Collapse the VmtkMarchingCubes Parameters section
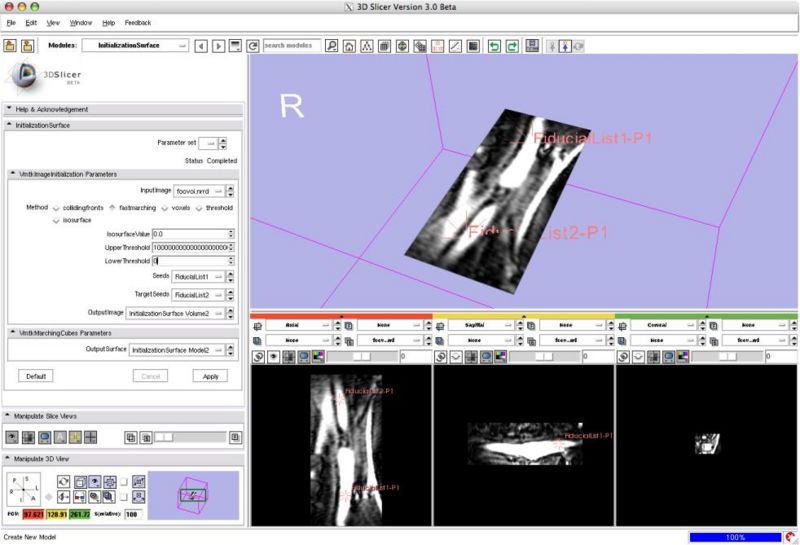Image resolution: width=800 pixels, height=545 pixels. tap(122, 333)
